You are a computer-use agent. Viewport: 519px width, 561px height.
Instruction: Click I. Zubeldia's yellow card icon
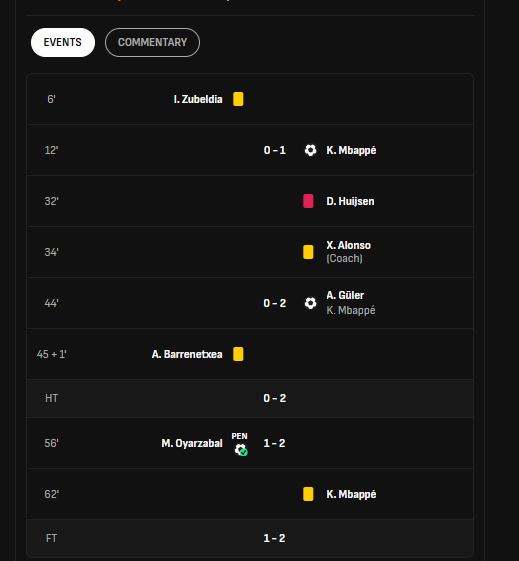238,99
